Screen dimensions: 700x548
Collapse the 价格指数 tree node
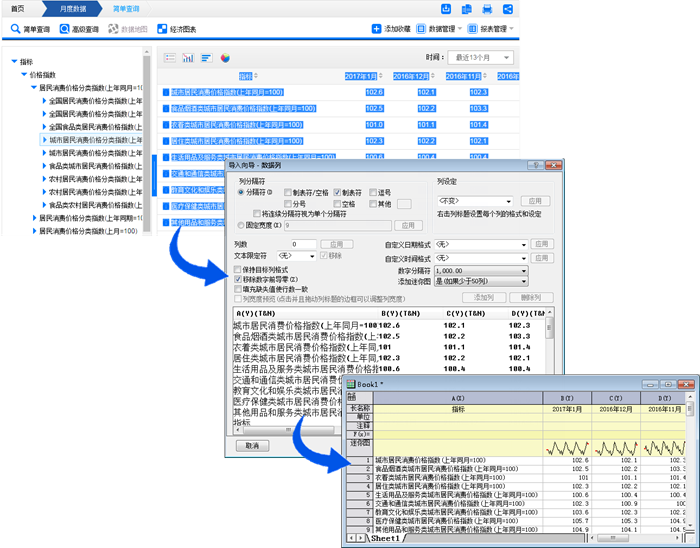[24, 75]
